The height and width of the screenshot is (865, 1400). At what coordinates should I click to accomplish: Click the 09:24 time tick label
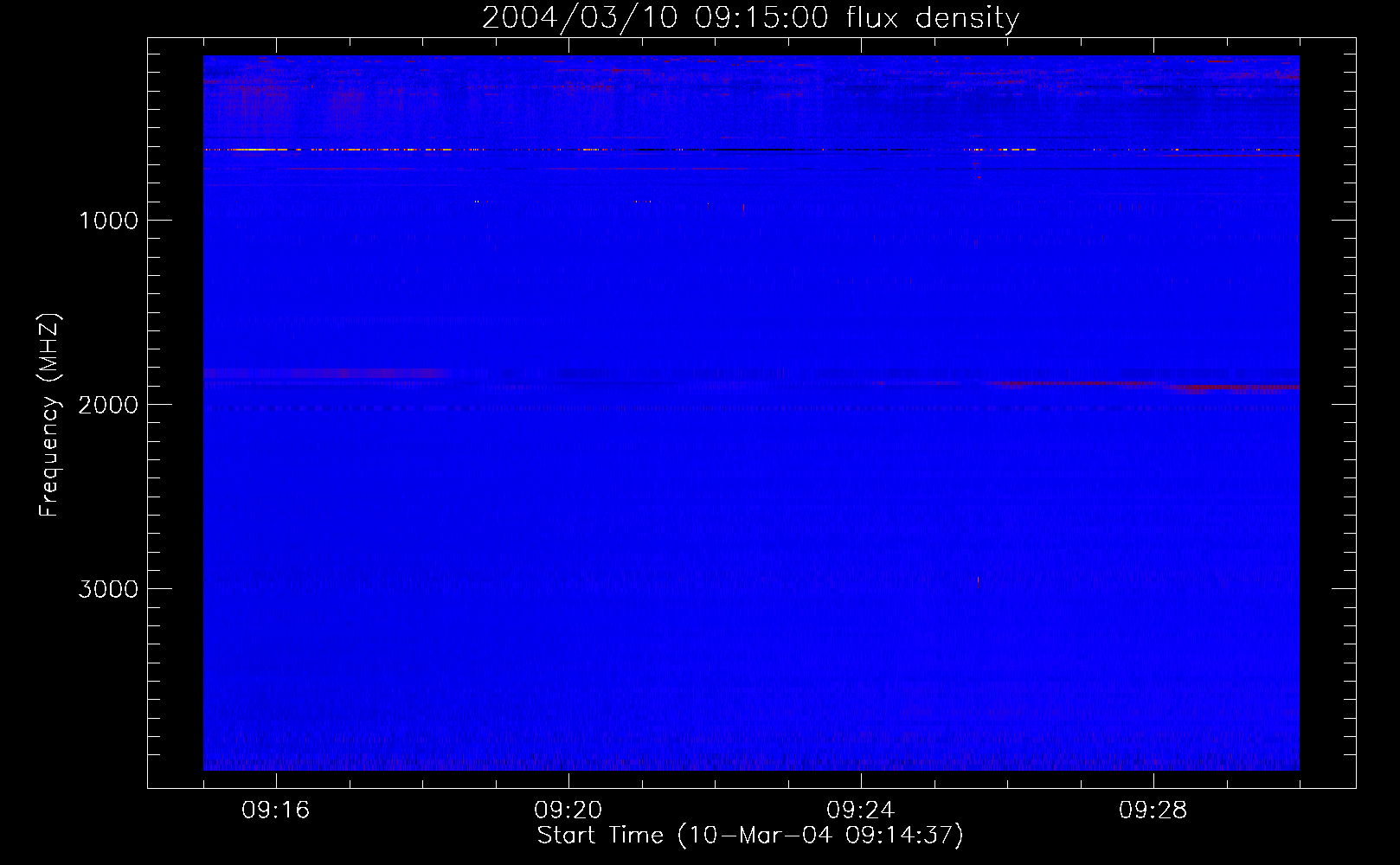click(x=861, y=811)
